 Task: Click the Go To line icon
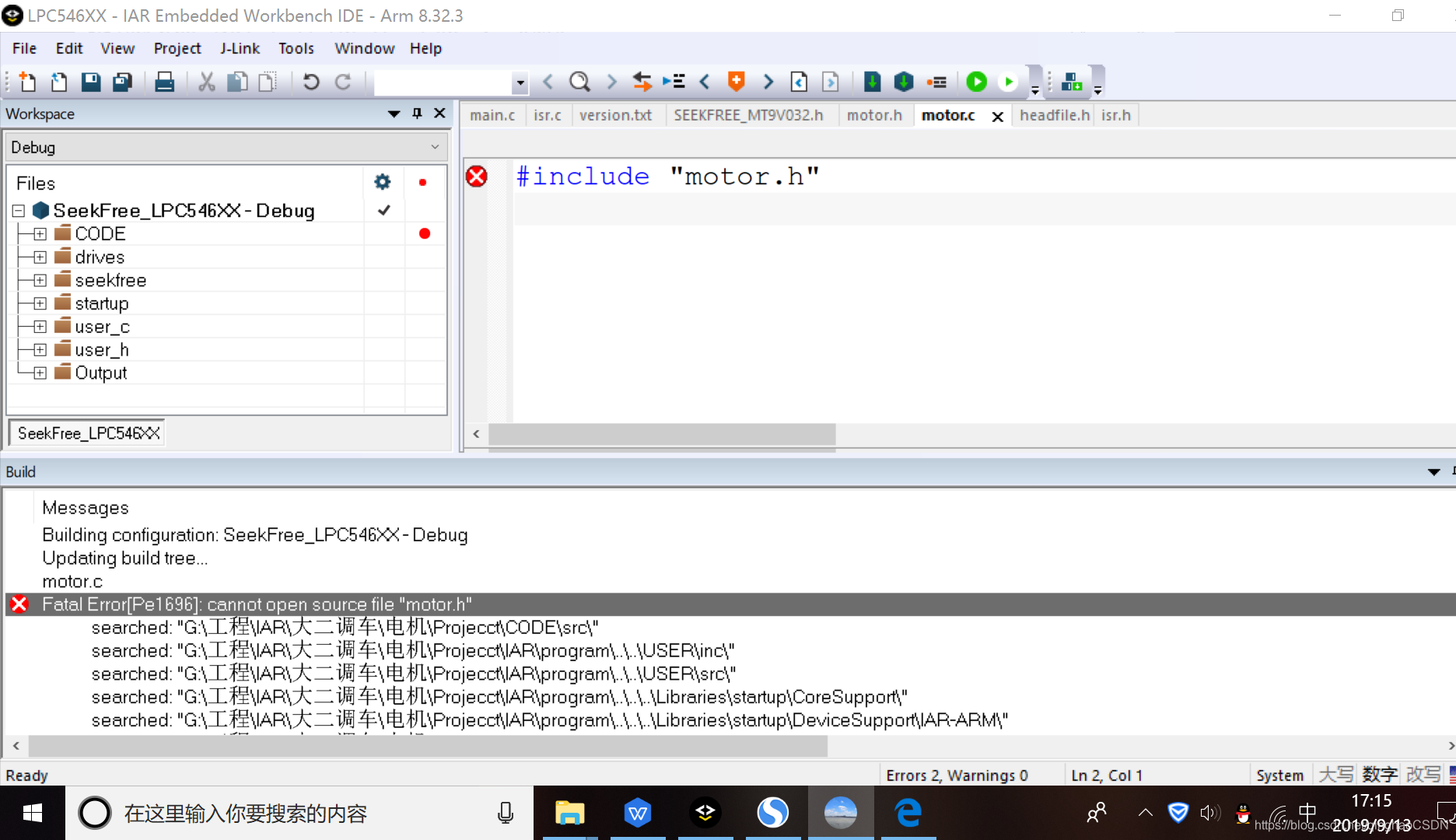point(674,82)
